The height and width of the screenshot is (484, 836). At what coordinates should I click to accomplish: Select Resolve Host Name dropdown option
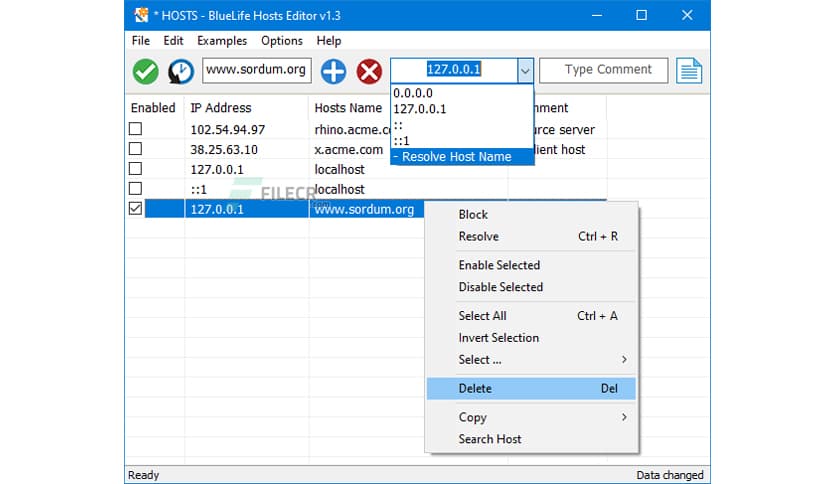pos(462,157)
